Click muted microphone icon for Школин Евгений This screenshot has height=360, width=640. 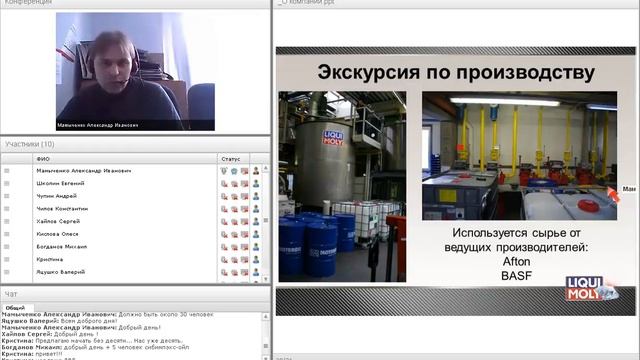coord(224,184)
